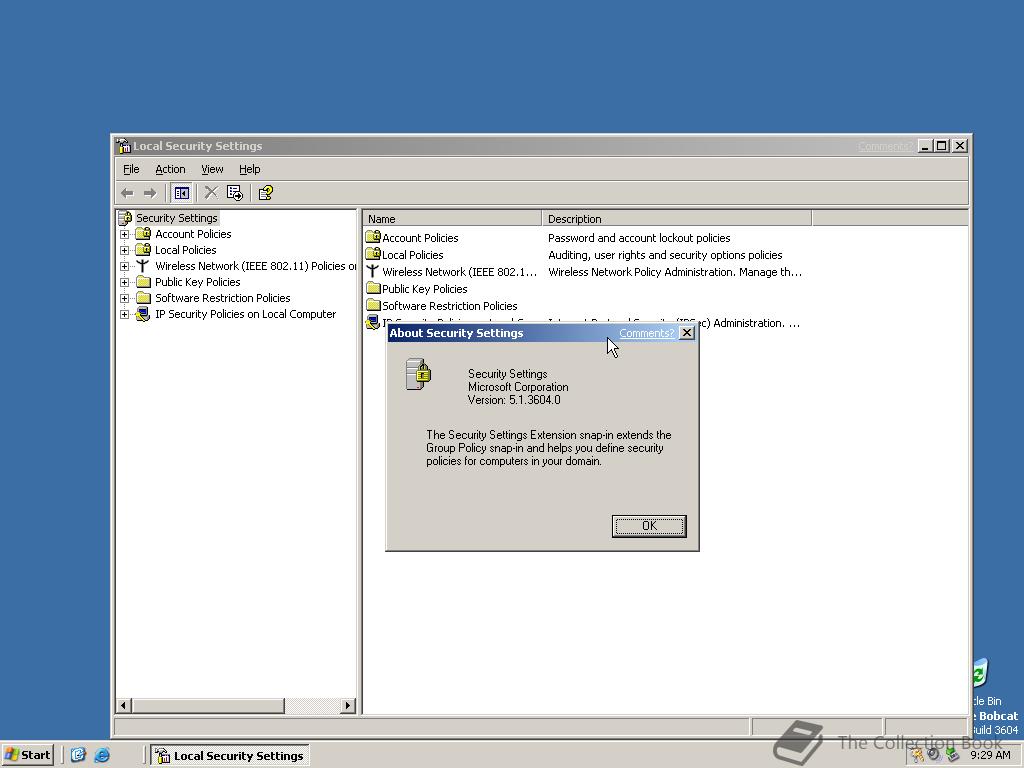Click the 9:29 AM taskbar clock

990,756
